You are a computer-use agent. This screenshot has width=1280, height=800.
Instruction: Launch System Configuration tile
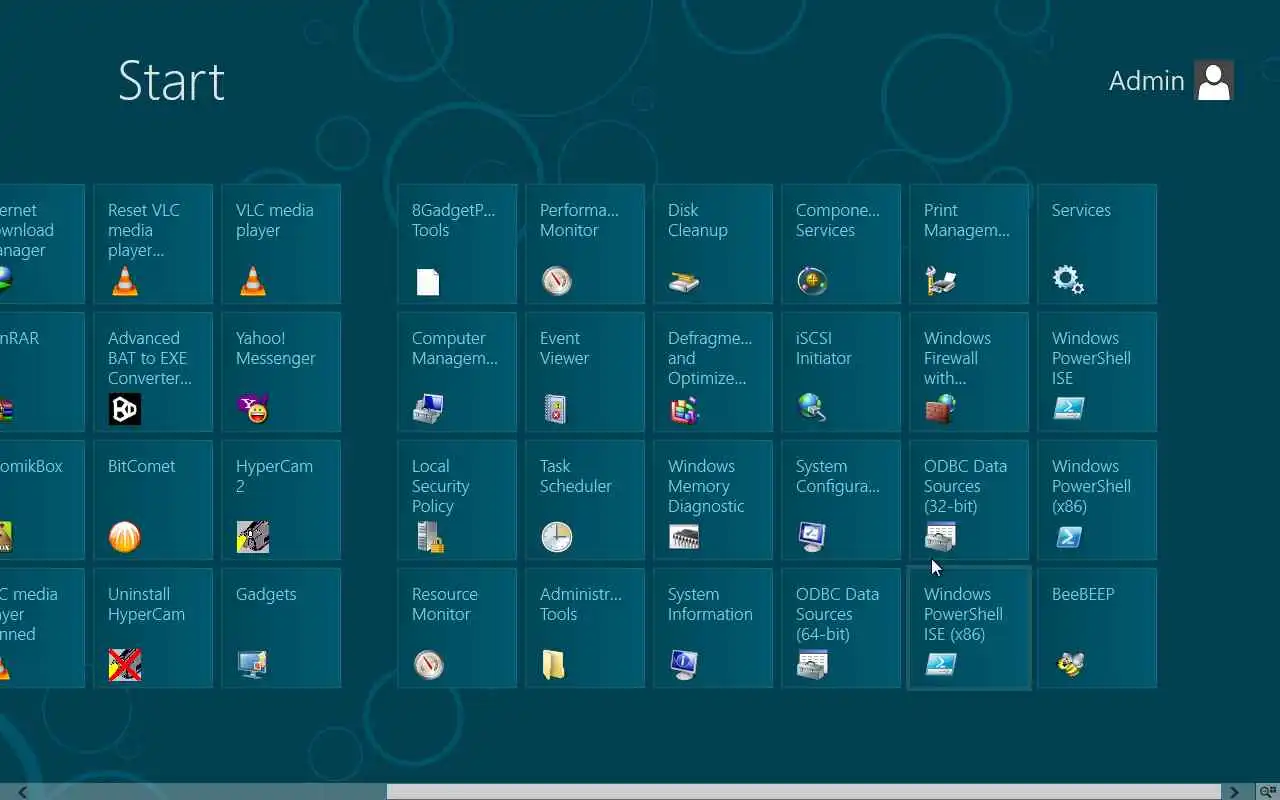841,500
